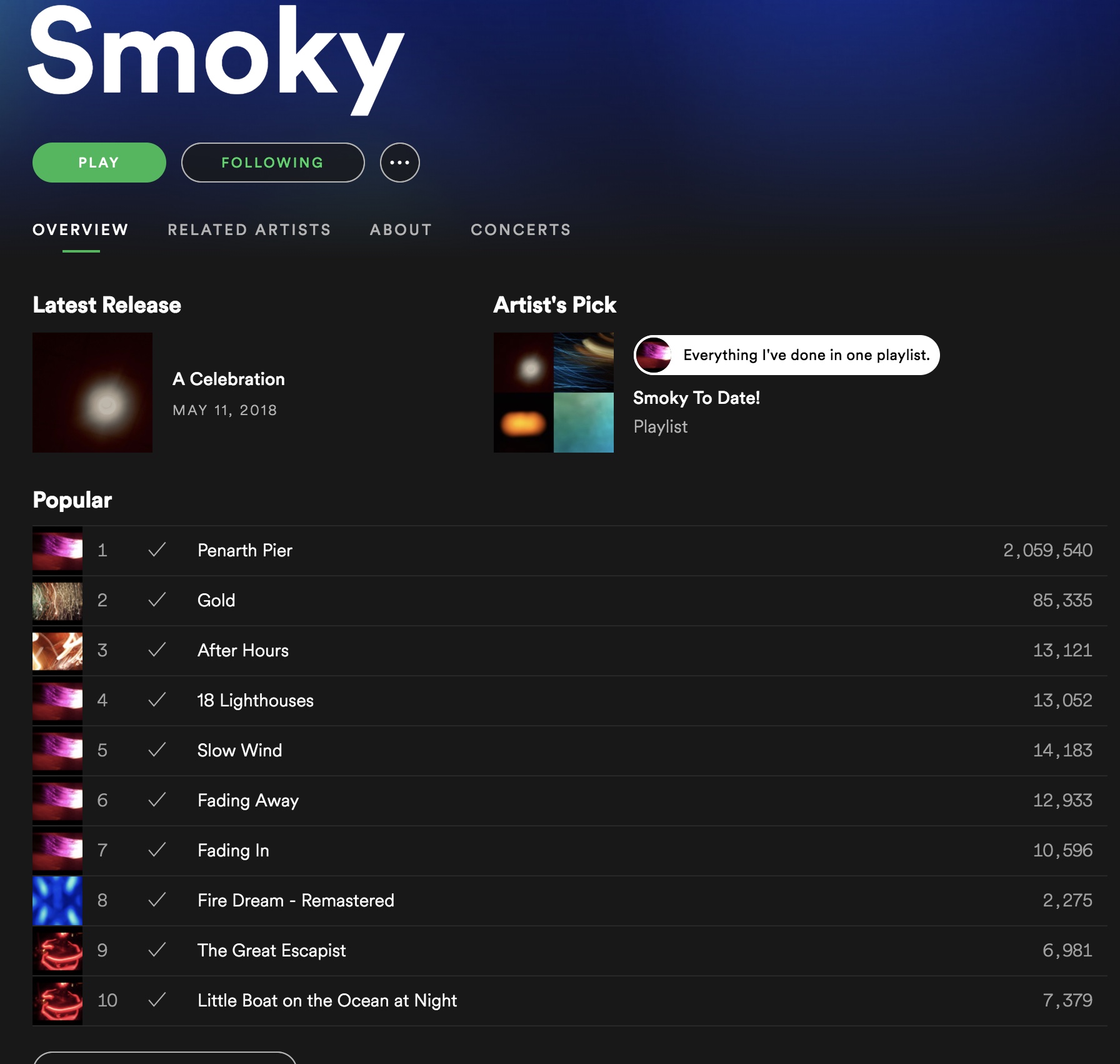Click the artist avatar in the pick bubble
The width and height of the screenshot is (1120, 1064).
tap(654, 355)
